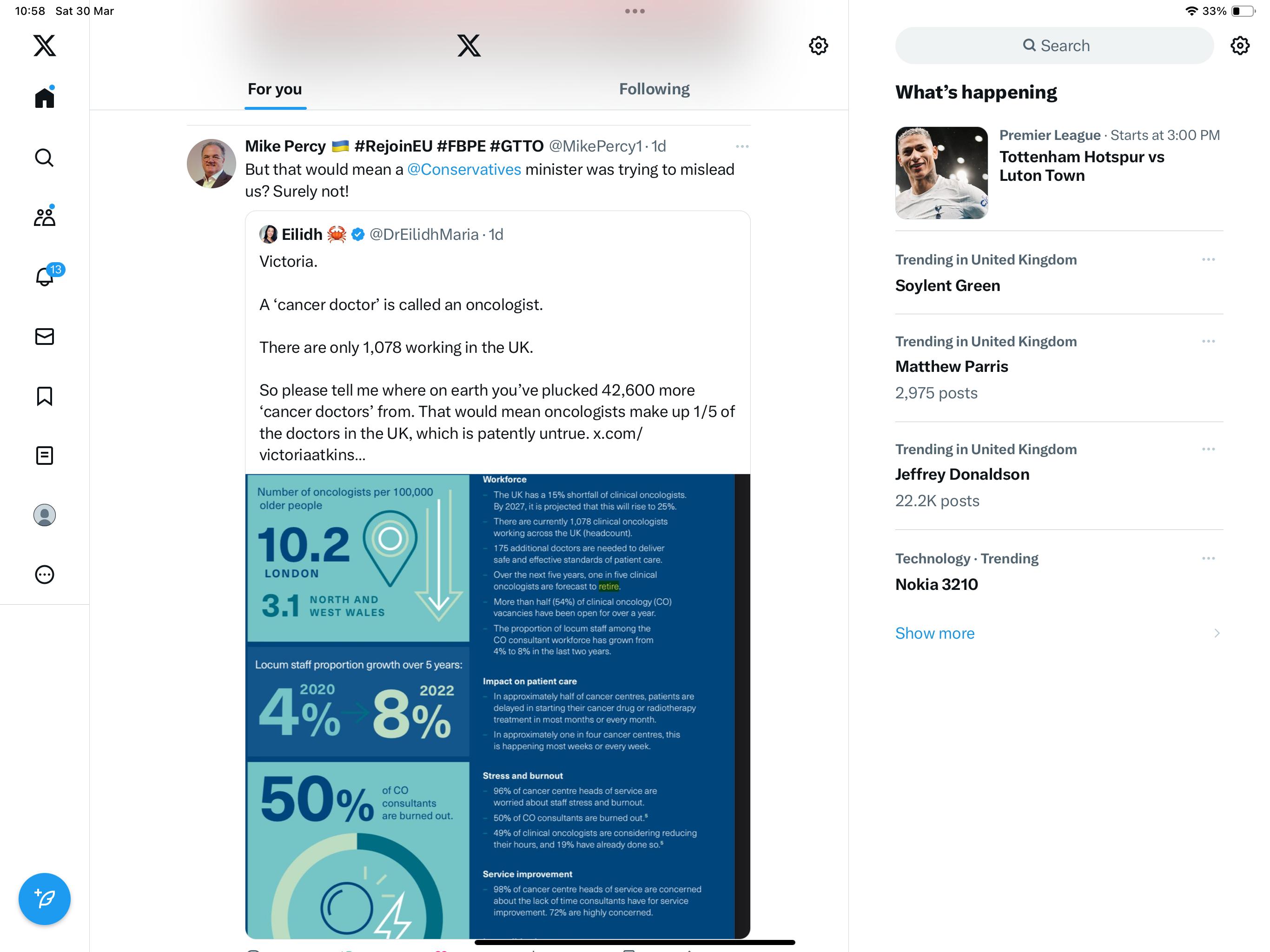This screenshot has width=1270, height=952.
Task: Select the For you tab
Action: 274,89
